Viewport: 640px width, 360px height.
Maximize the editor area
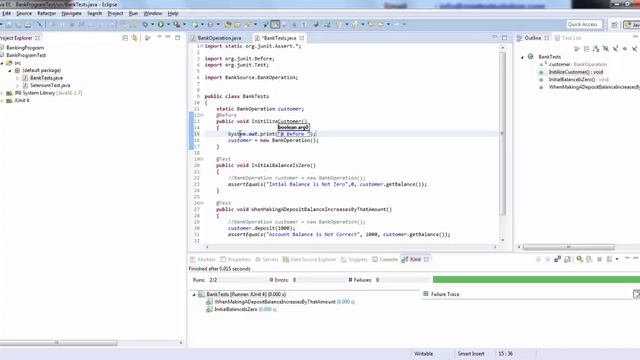coord(504,38)
